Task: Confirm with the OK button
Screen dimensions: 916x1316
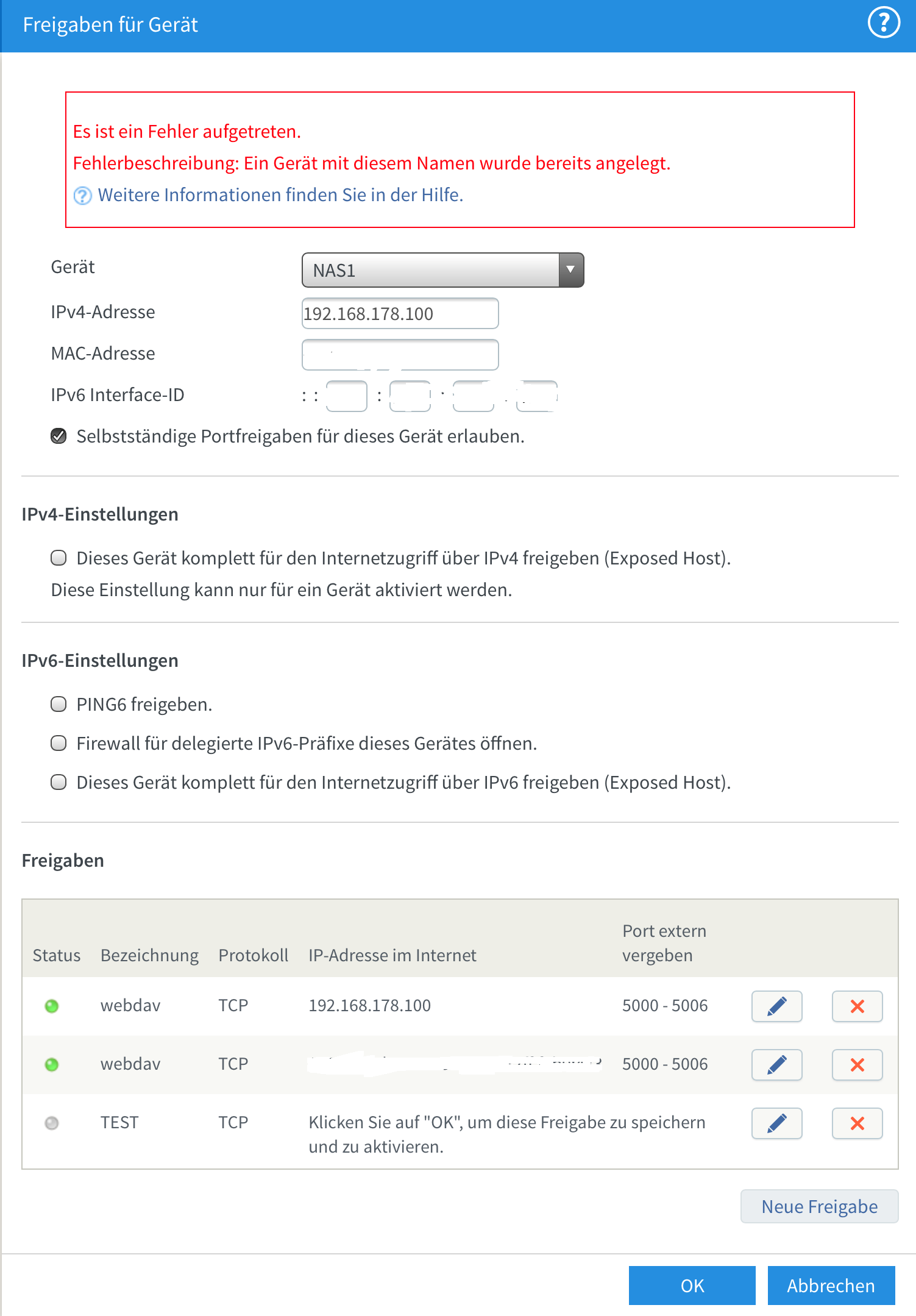Action: (692, 1285)
